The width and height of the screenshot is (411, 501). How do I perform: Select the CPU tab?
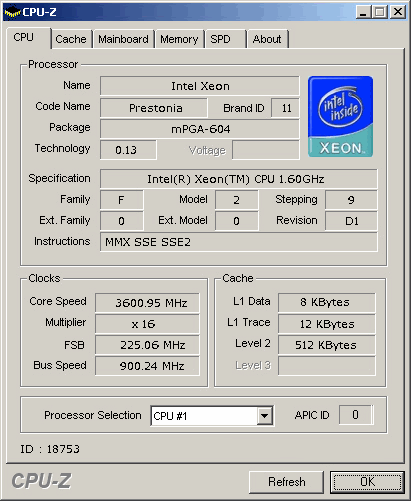tap(28, 37)
